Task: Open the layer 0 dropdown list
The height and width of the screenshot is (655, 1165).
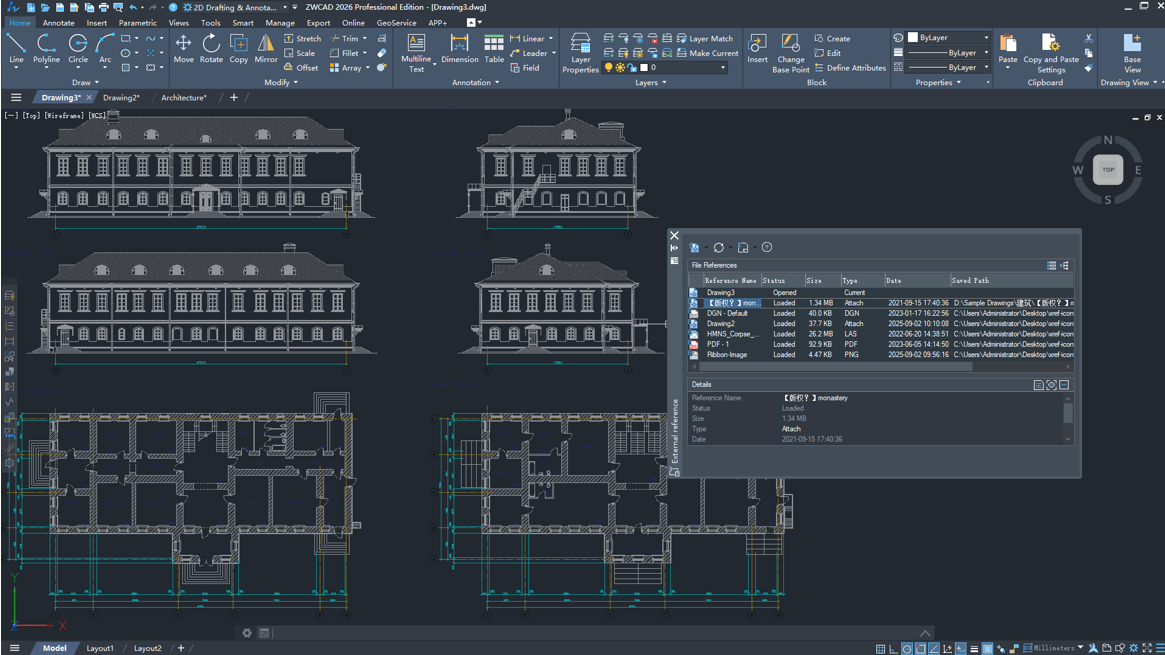Action: point(723,68)
